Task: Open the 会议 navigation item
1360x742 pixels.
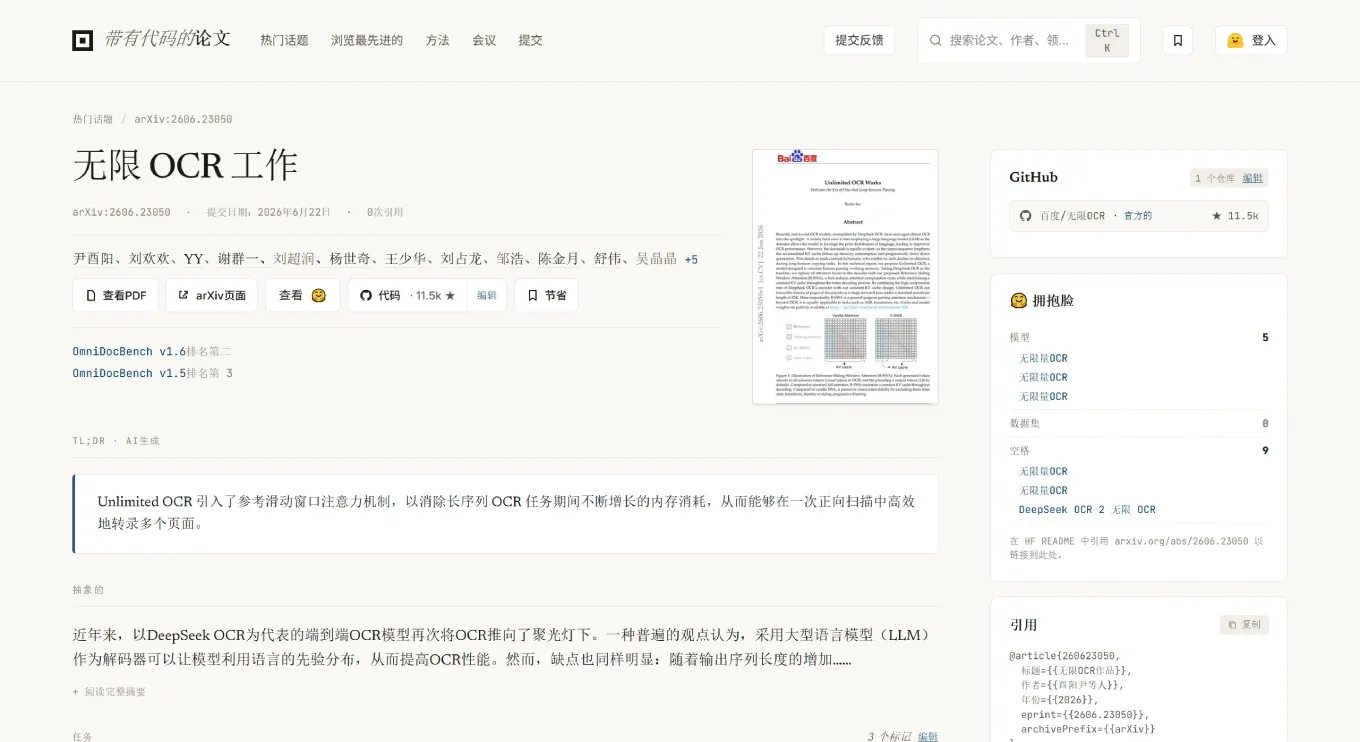Action: 484,40
